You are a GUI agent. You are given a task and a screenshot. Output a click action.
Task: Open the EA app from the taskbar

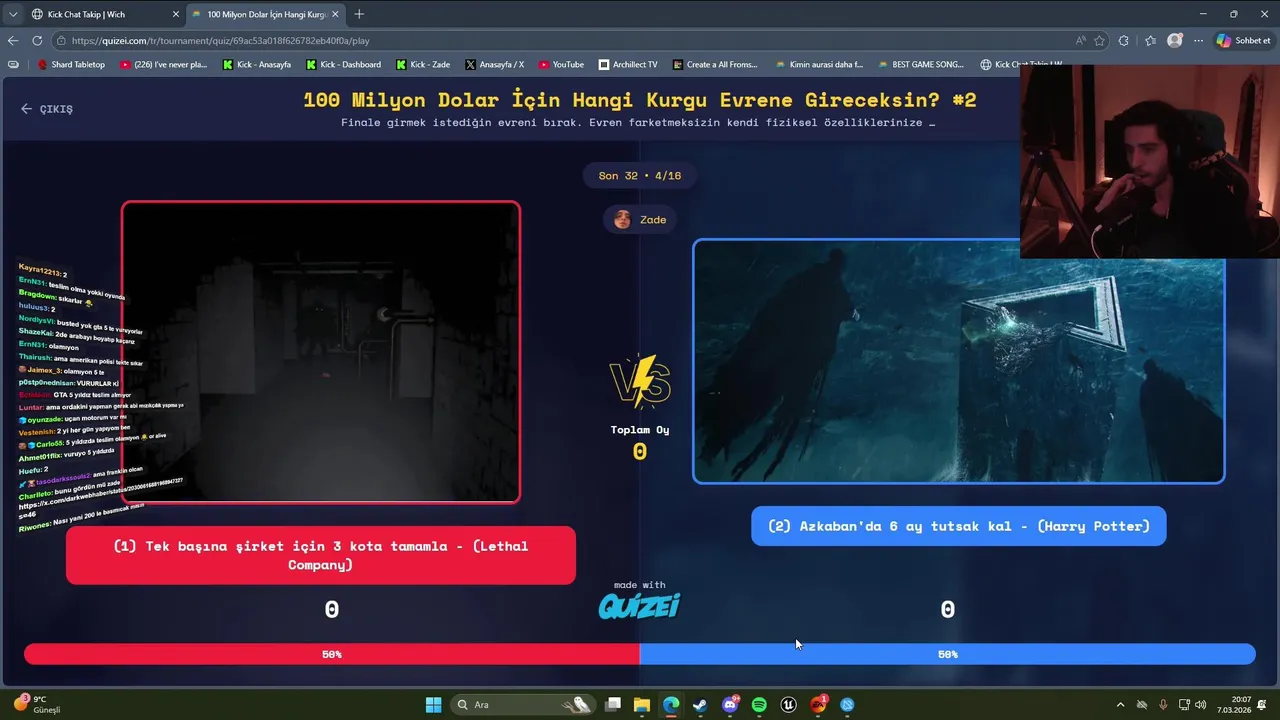818,705
